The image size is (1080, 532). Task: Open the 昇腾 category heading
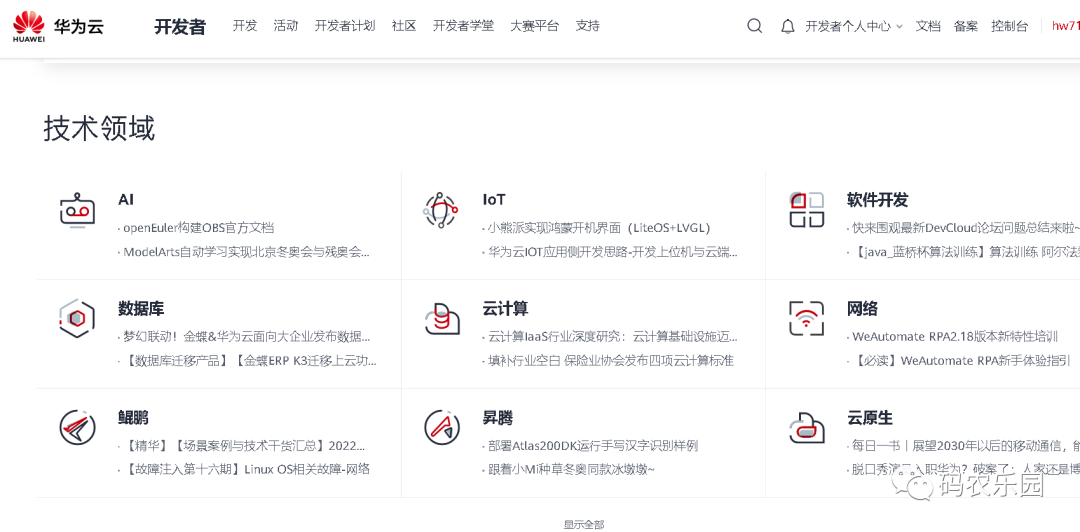(x=497, y=418)
